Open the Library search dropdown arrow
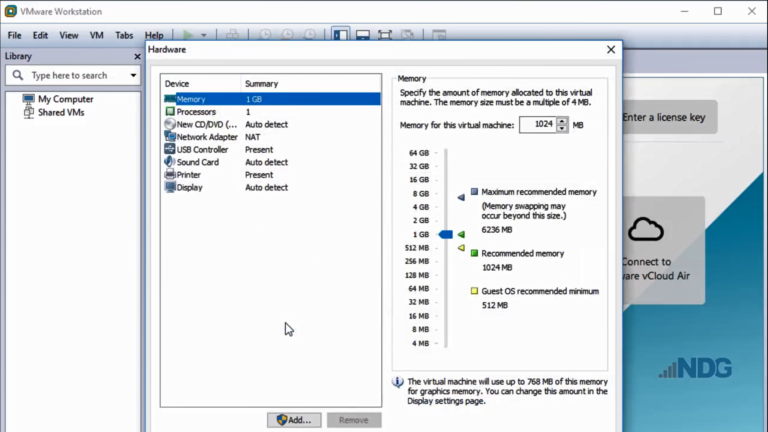Screen dimensions: 768x432 tap(133, 75)
